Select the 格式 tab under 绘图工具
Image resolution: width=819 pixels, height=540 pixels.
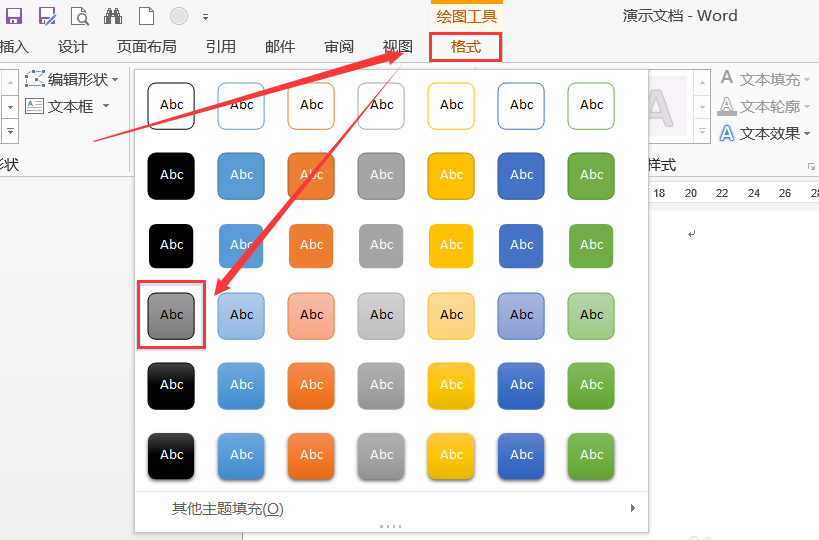click(x=465, y=47)
